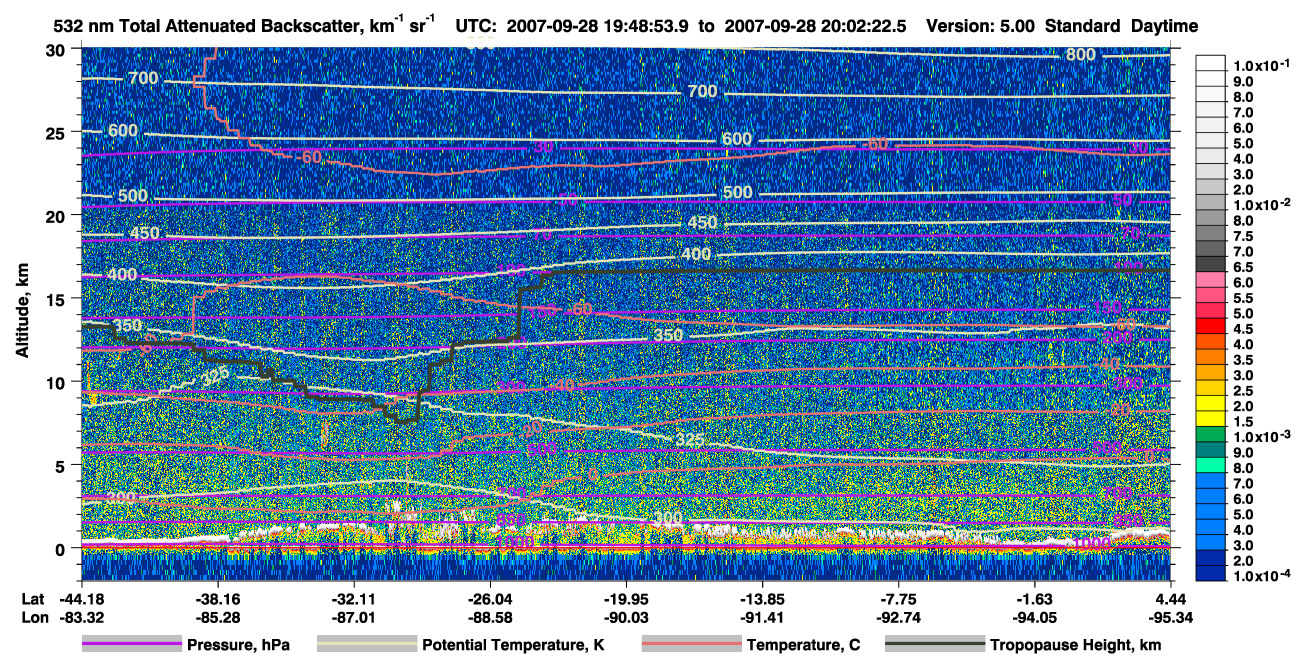Viewport: 1300px width, 667px height.
Task: Click the 'Daytime' word in the header
Action: pos(1164,27)
